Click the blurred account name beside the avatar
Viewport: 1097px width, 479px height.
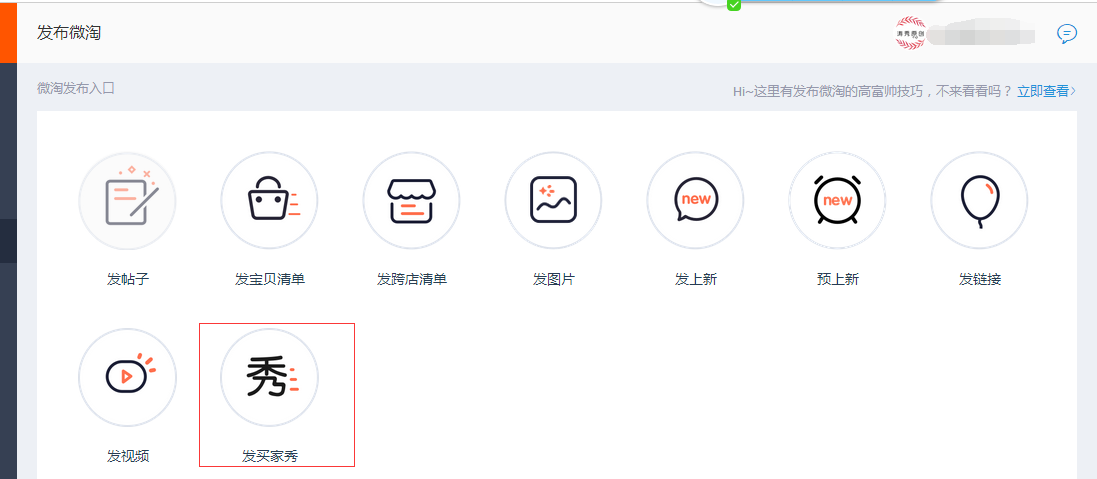[980, 35]
